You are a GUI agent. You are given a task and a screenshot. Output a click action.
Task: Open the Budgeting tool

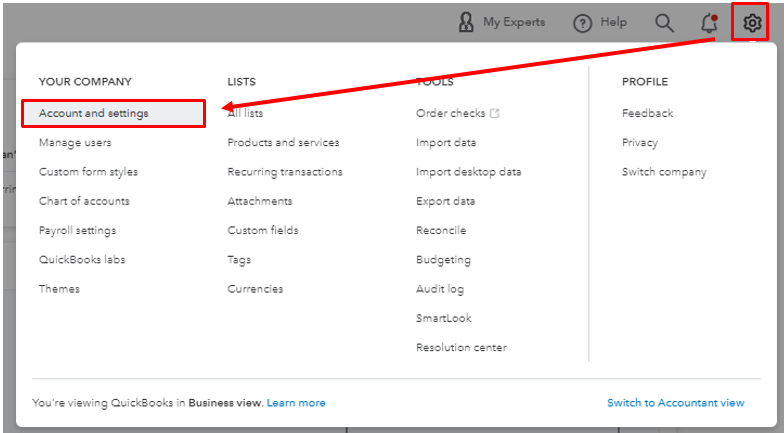(x=443, y=260)
